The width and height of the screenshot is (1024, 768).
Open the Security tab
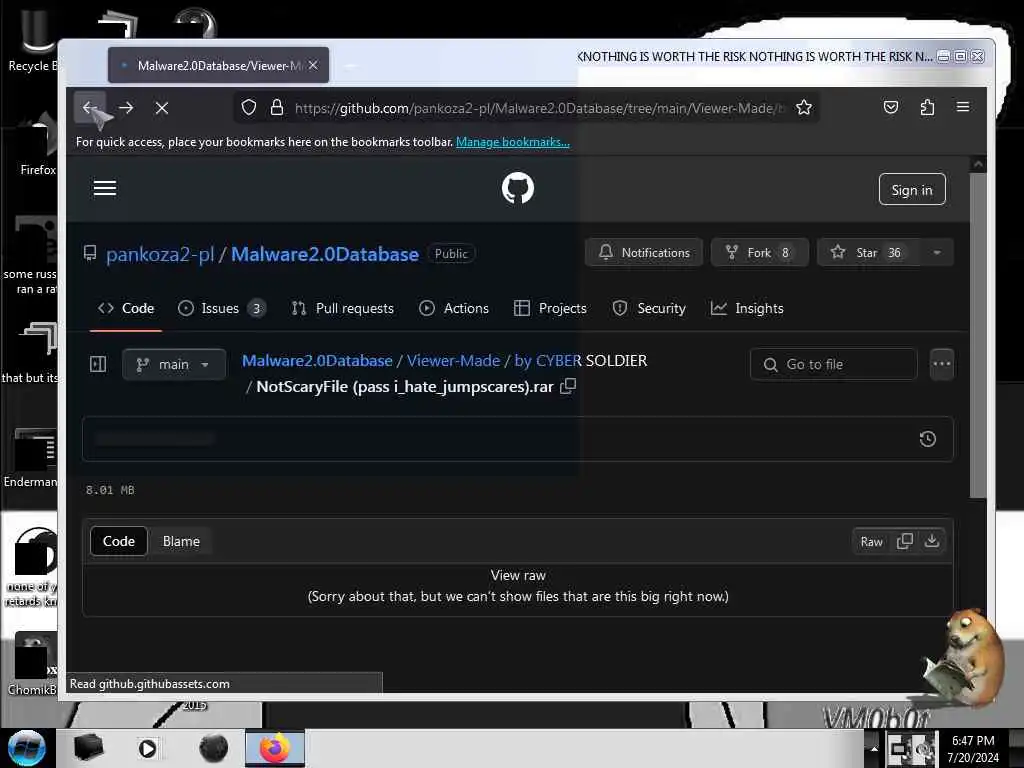[x=649, y=308]
